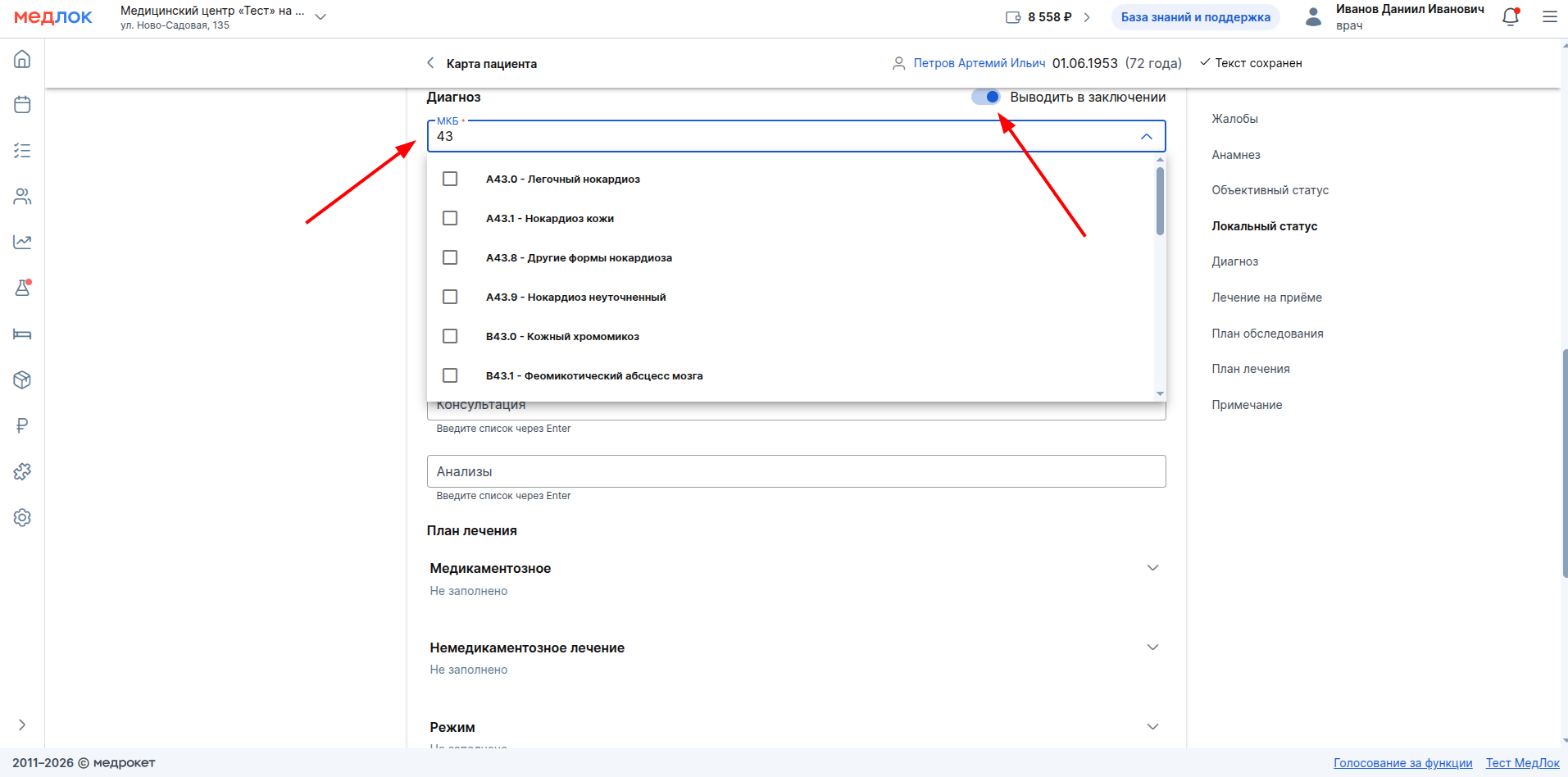1568x777 pixels.
Task: Open the medical center selector dropdown
Action: 320,17
